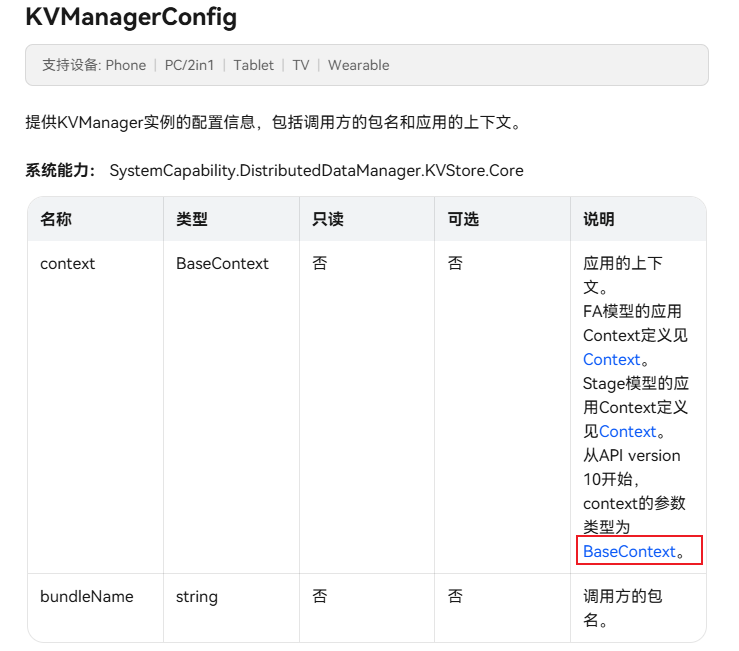Open the blue BaseContext link in description
This screenshot has height=651, width=739.
(x=629, y=551)
